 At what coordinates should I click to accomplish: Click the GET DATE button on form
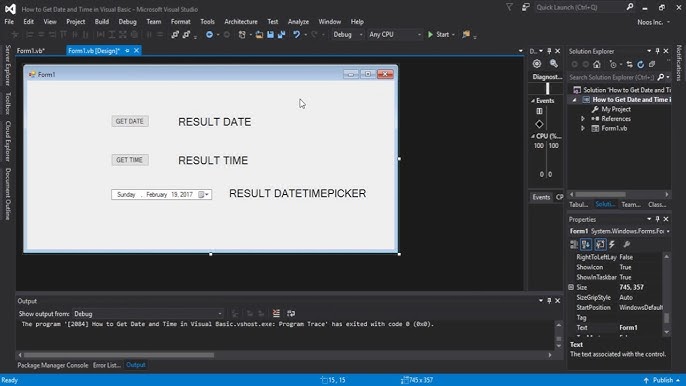click(x=130, y=121)
